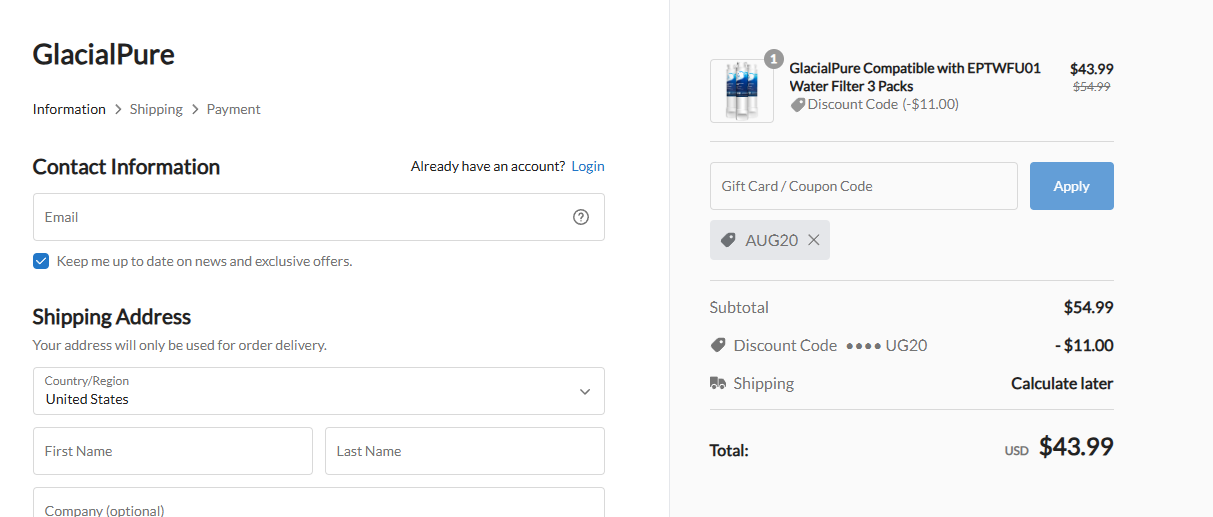Click the Subtotal value $54.99
This screenshot has height=517, width=1213.
click(1089, 307)
